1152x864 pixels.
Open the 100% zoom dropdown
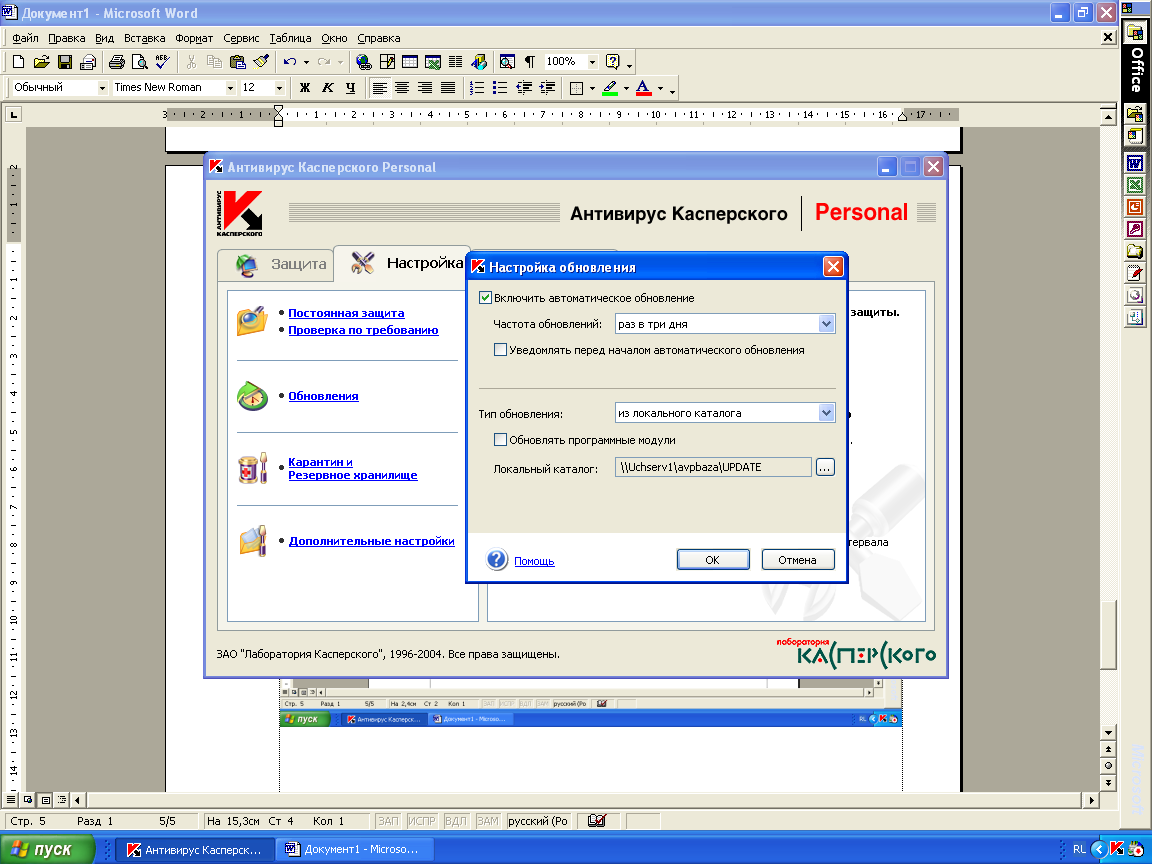(592, 62)
